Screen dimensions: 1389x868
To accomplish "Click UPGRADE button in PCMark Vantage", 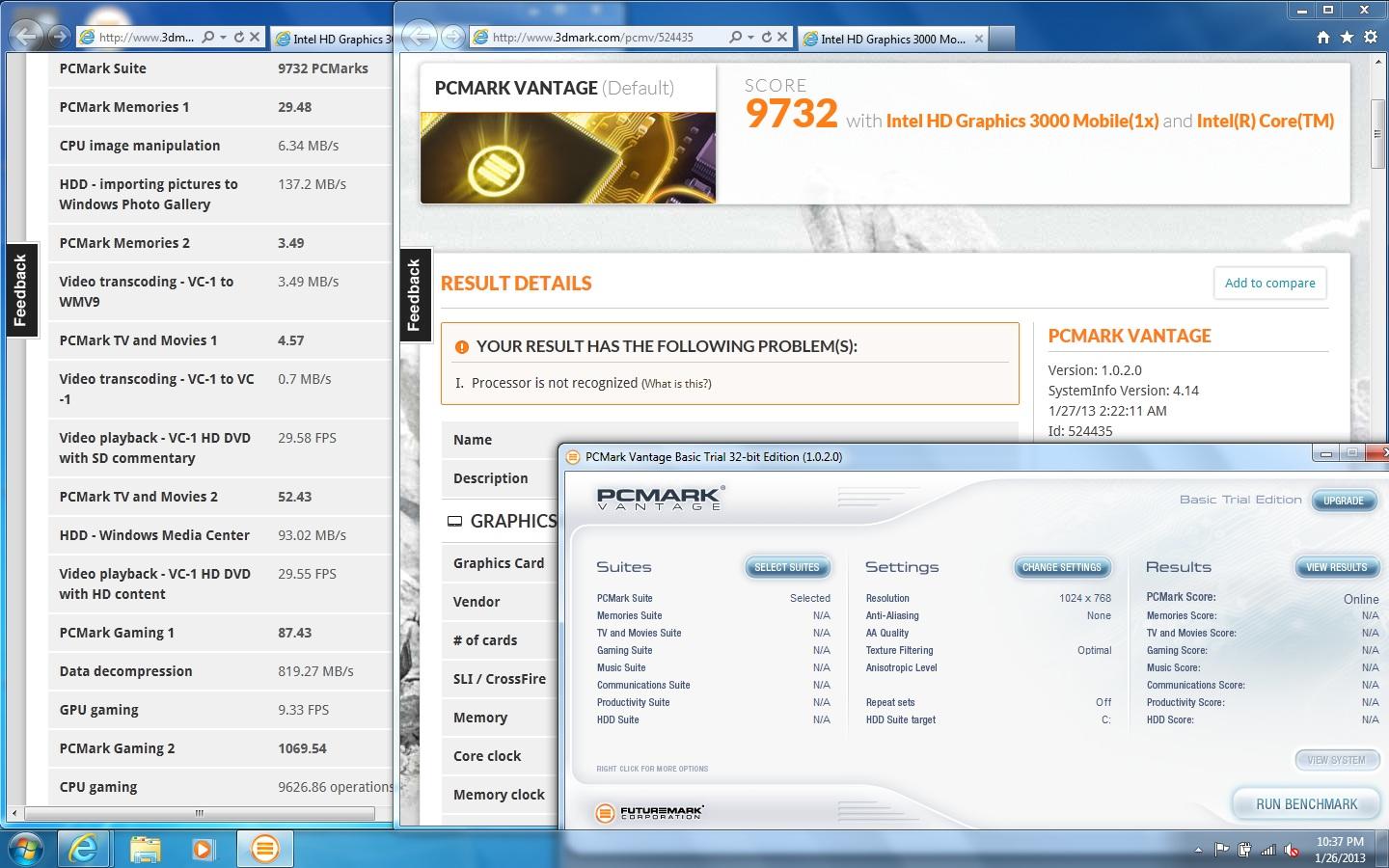I will coord(1344,501).
